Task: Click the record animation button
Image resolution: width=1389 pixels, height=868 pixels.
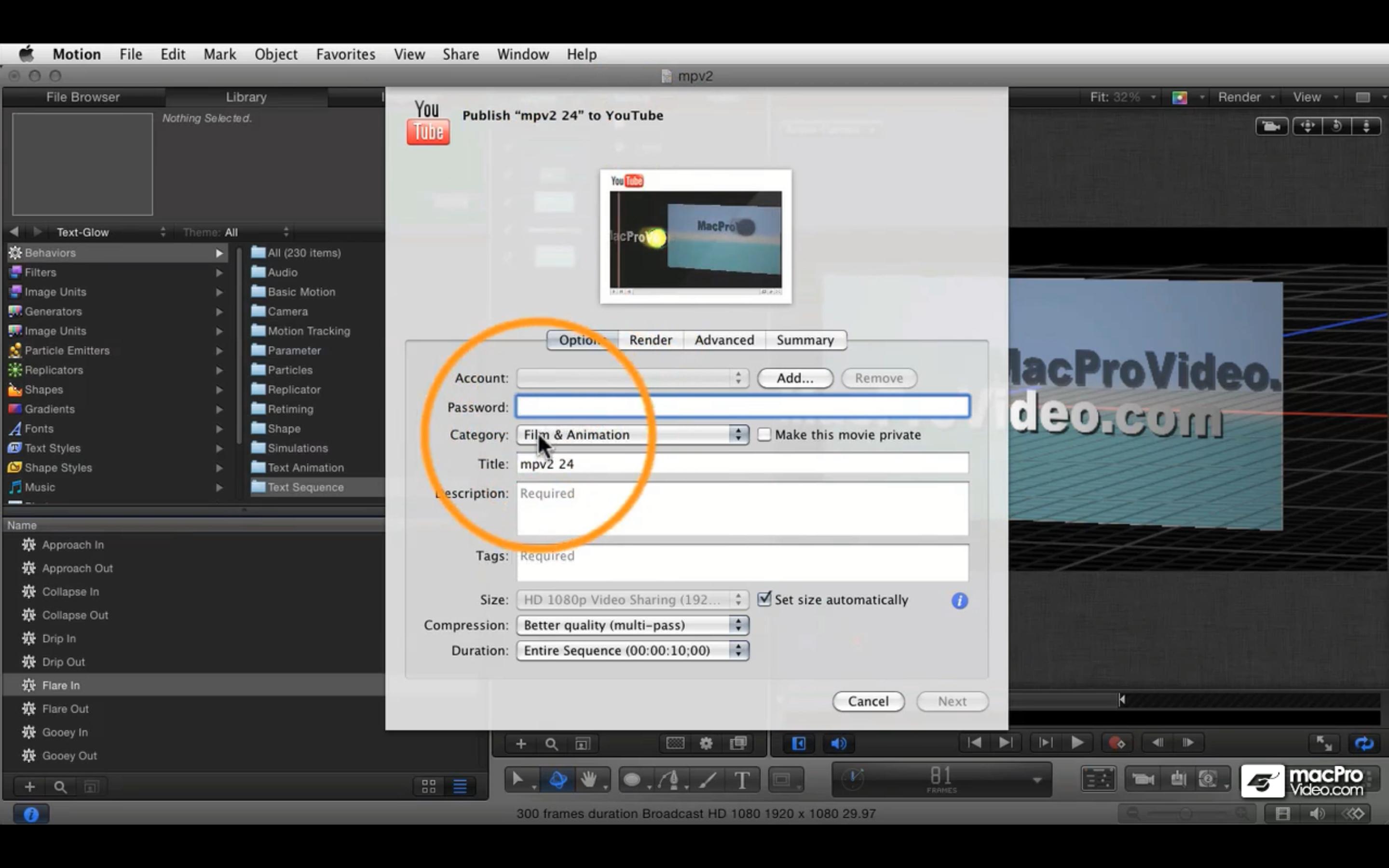Action: [x=1117, y=743]
